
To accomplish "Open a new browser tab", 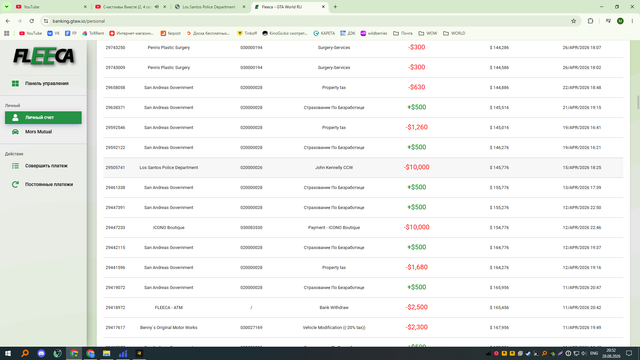I will pyautogui.click(x=335, y=7).
